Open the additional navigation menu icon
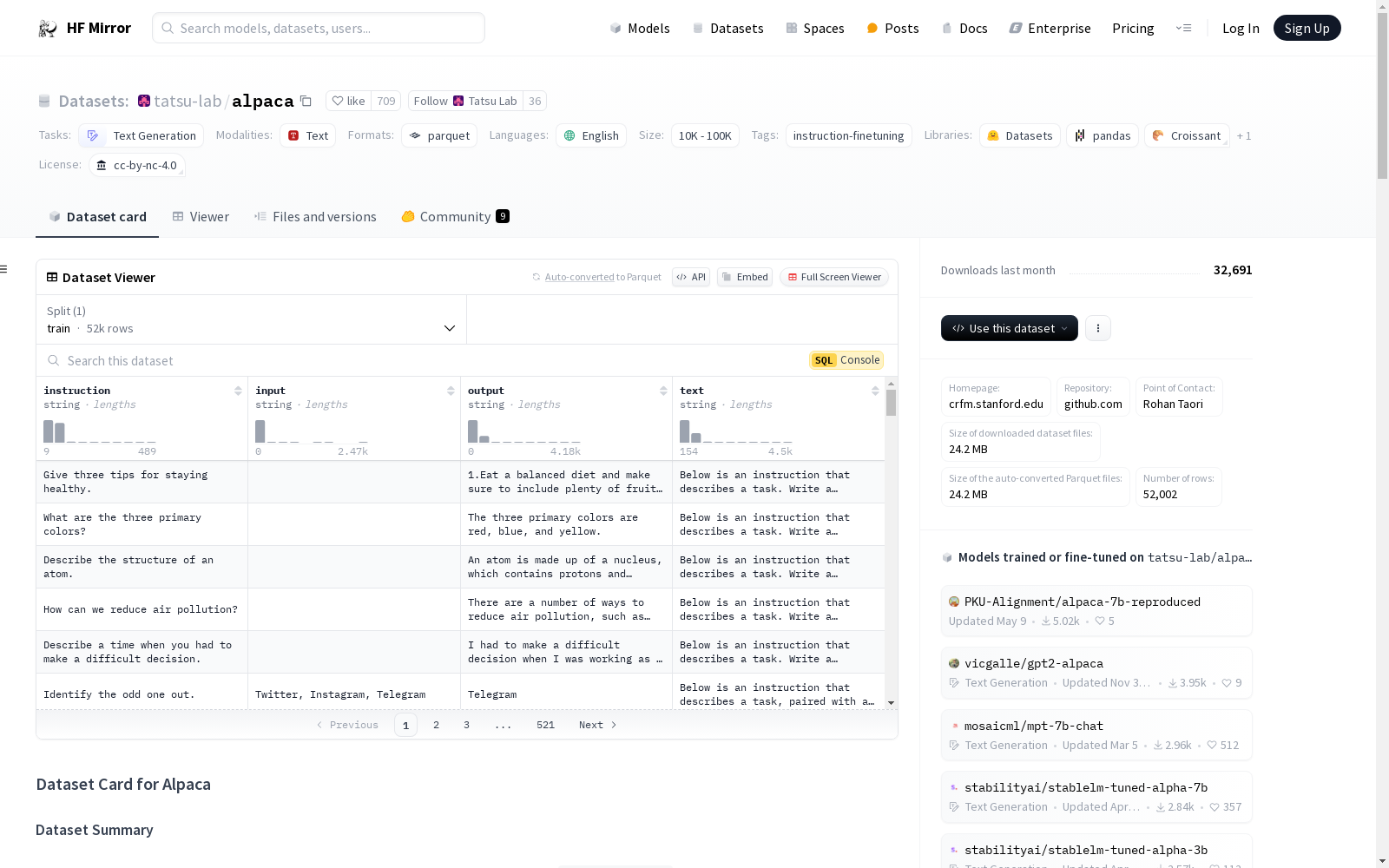The height and width of the screenshot is (868, 1389). coord(1183,28)
